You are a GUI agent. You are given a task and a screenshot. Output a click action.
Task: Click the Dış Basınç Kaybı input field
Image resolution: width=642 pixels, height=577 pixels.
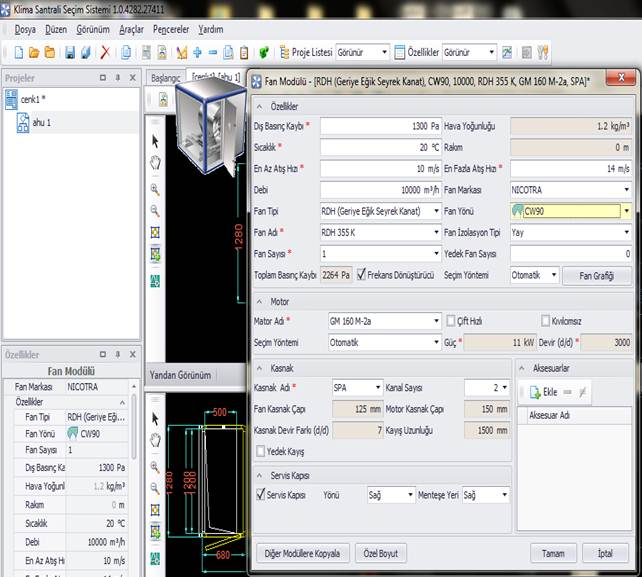point(379,126)
